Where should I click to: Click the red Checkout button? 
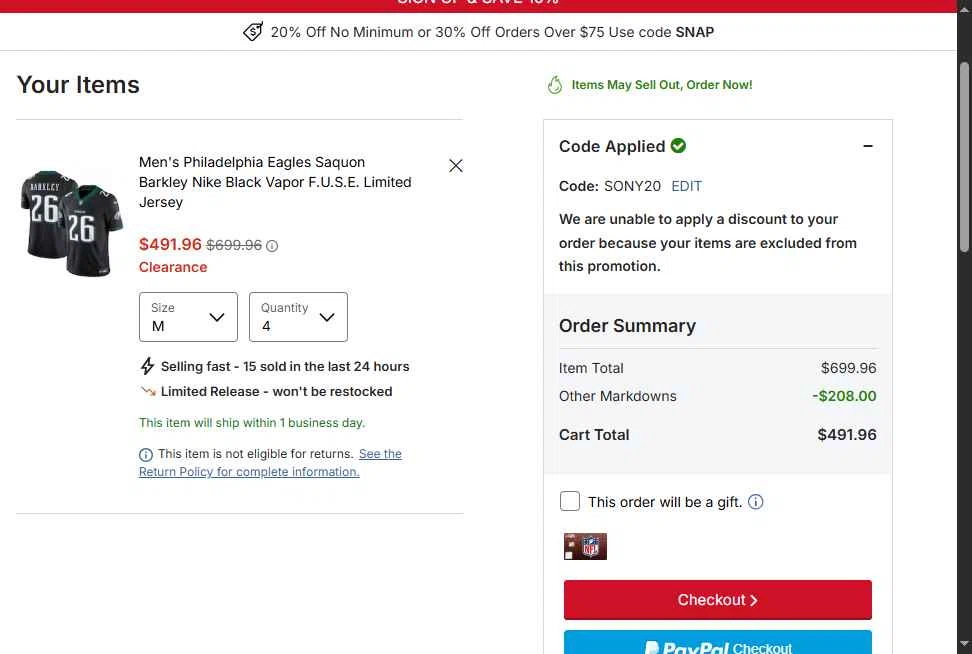(x=718, y=599)
